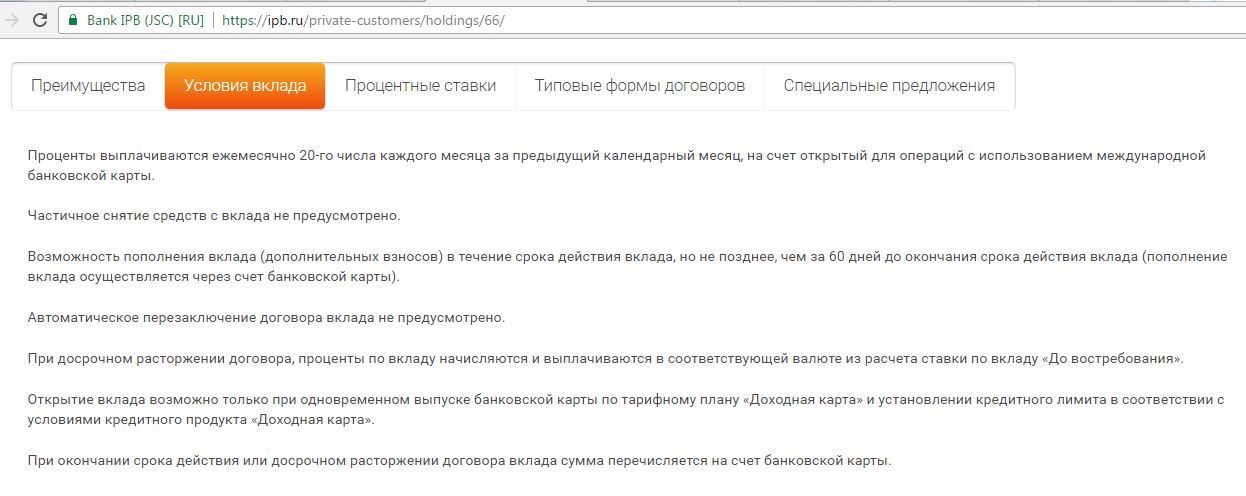Viewport: 1246px width, 496px height.
Task: Click the browser reload page icon
Action: [x=40, y=20]
